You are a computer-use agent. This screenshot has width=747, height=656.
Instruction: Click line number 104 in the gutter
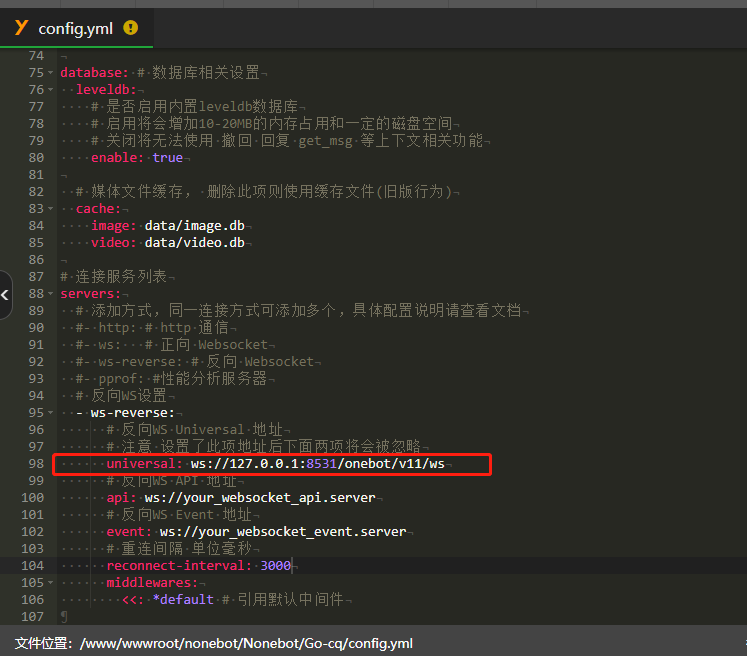[x=32, y=566]
